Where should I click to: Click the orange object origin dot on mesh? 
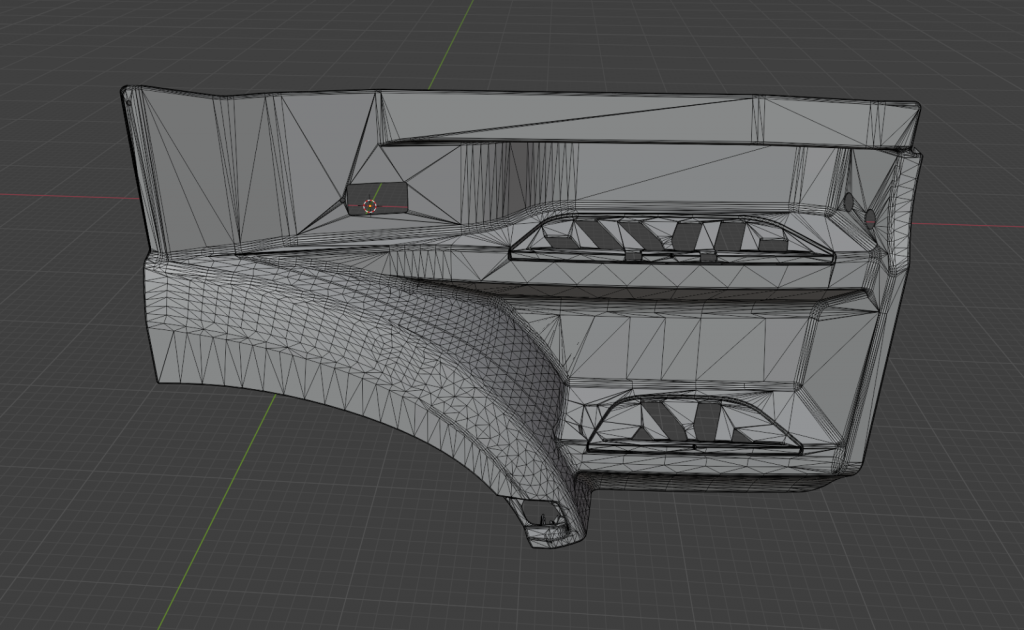(x=370, y=206)
